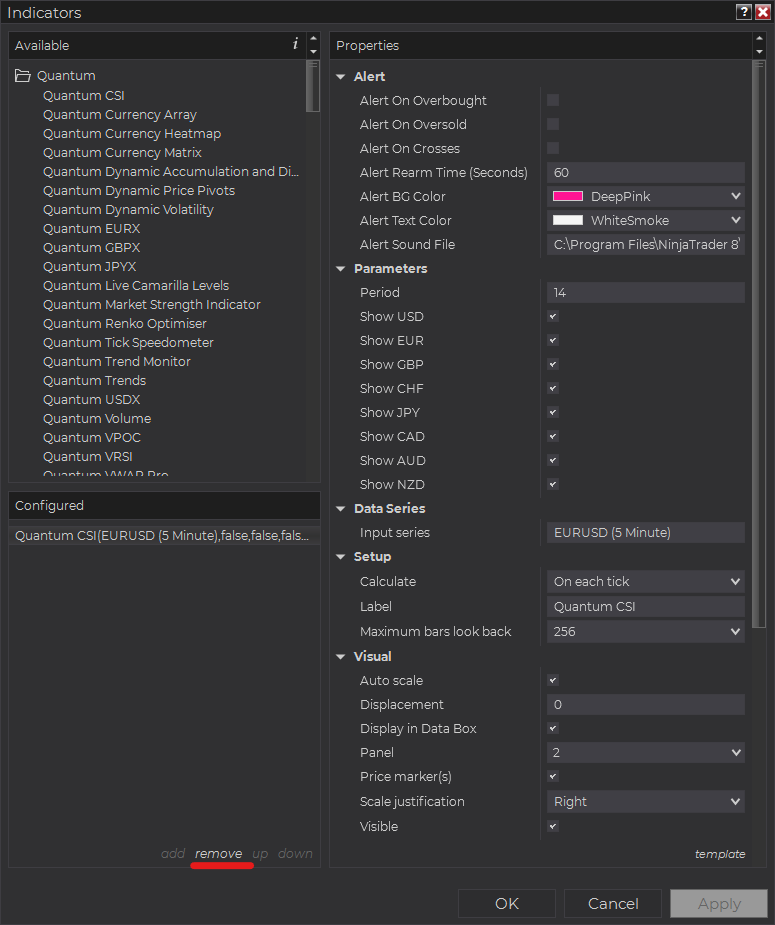Click the WhiteSmoke color swatch

point(567,220)
